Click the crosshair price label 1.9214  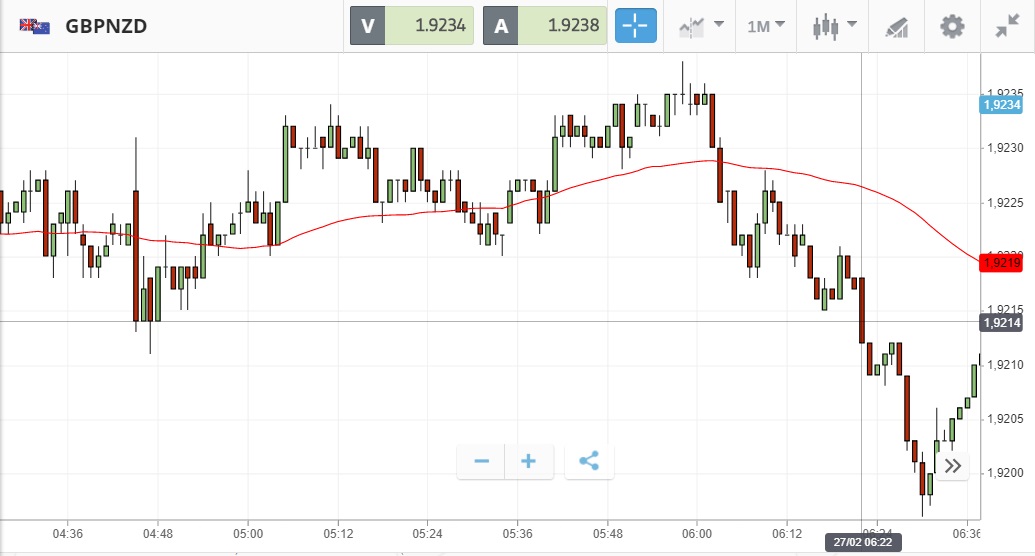(1001, 322)
